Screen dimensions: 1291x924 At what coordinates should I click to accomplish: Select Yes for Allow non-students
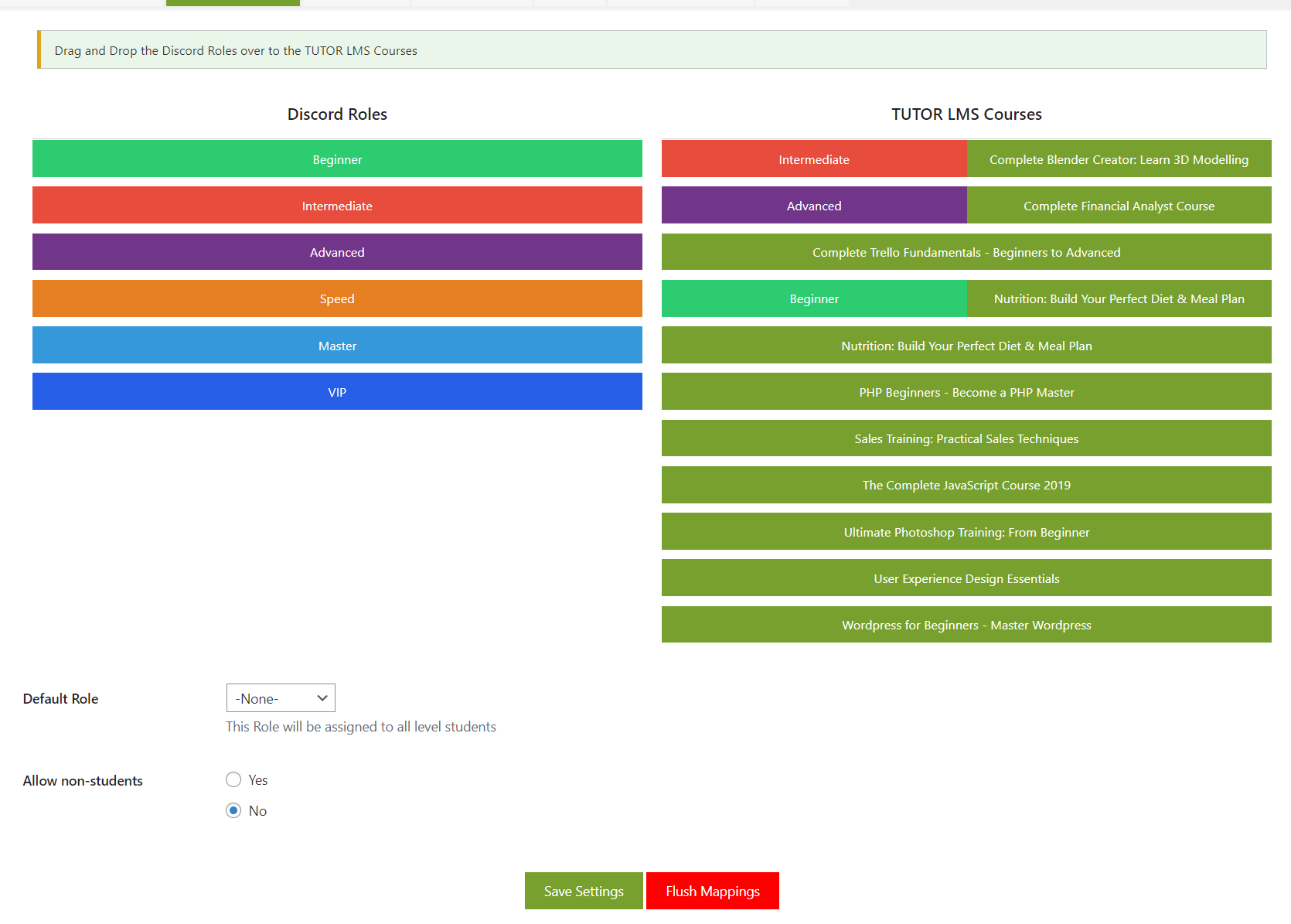(233, 779)
